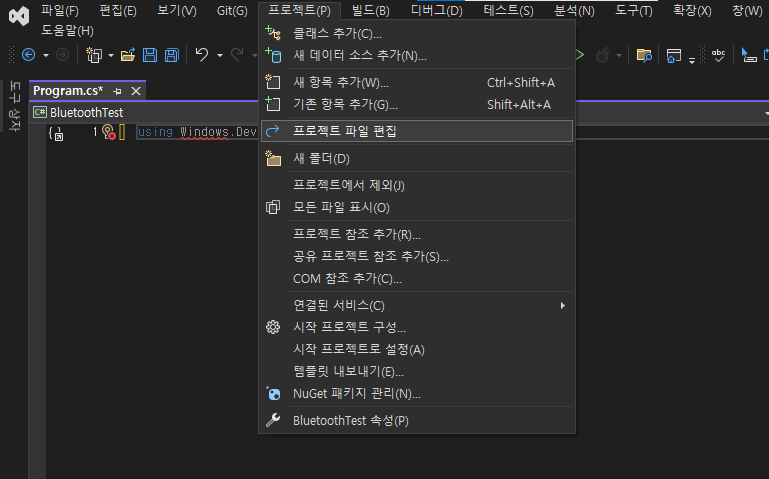Click the gear icon next to startup project configuration
The width and height of the screenshot is (769, 479).
[x=273, y=327]
